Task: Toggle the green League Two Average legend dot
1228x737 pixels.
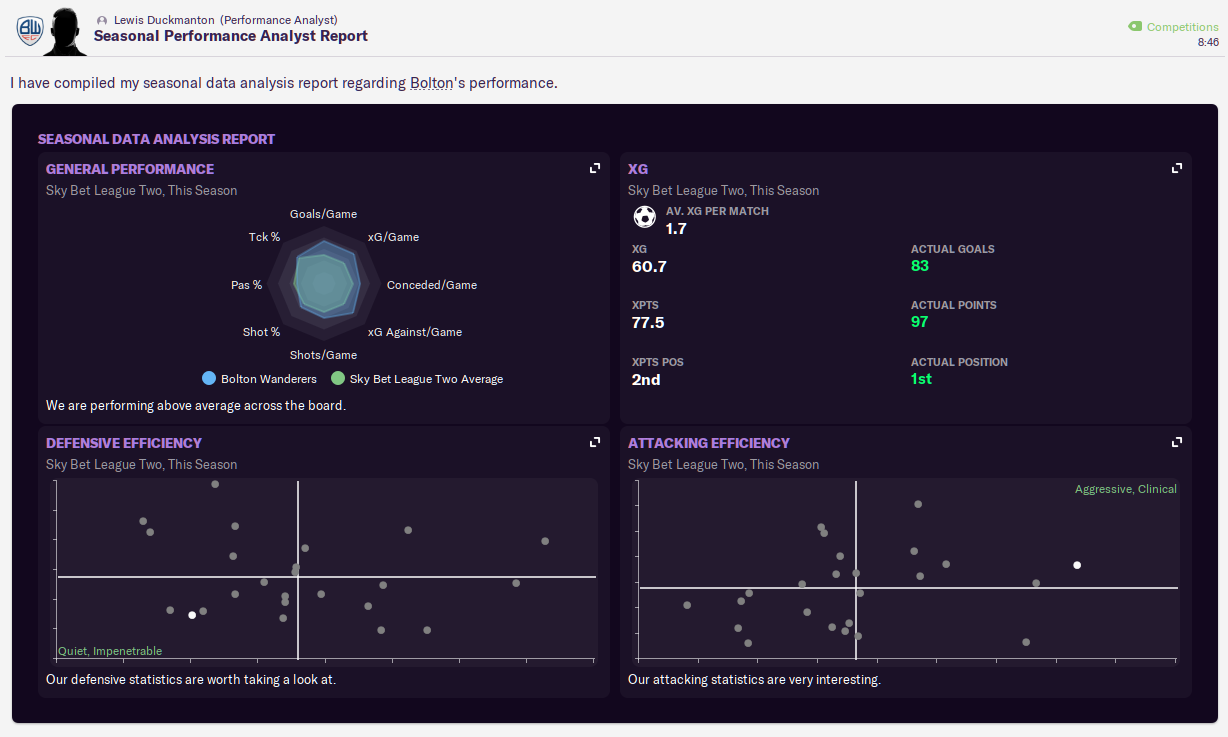Action: pos(338,379)
